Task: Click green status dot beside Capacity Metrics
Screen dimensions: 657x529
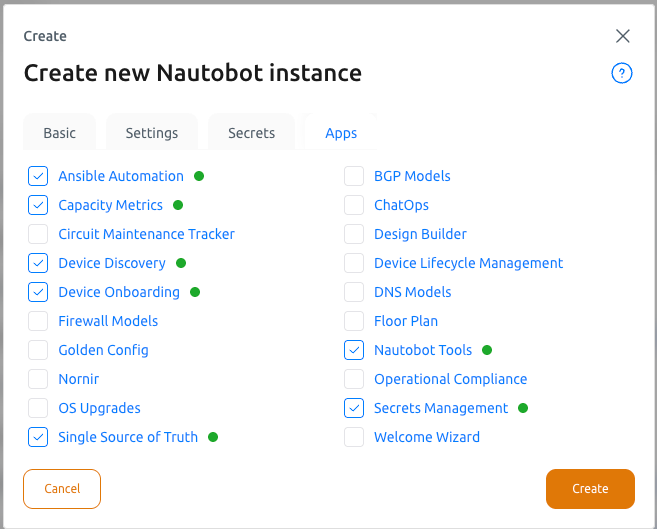Action: point(178,205)
